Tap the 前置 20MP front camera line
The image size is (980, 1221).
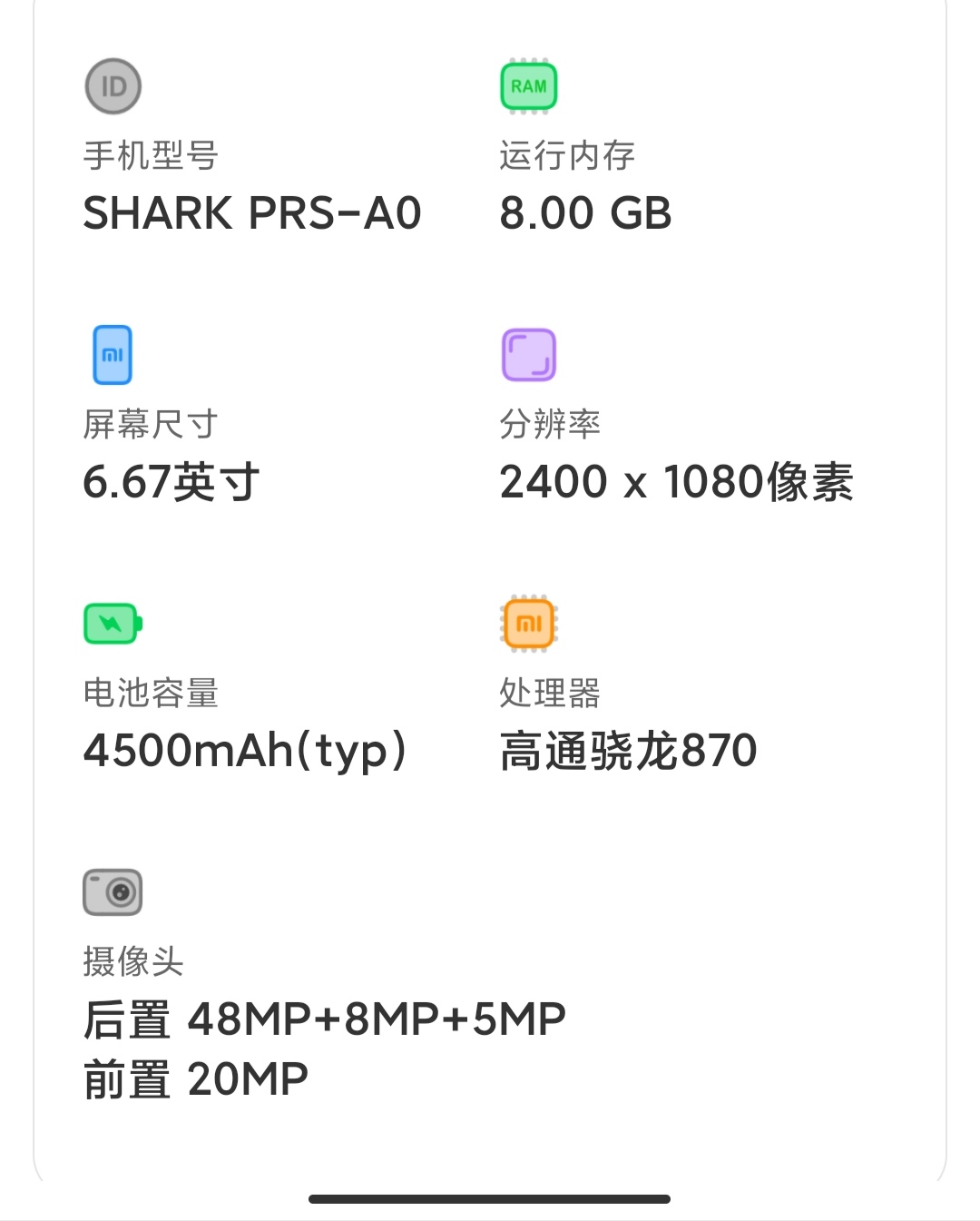pyautogui.click(x=196, y=1079)
